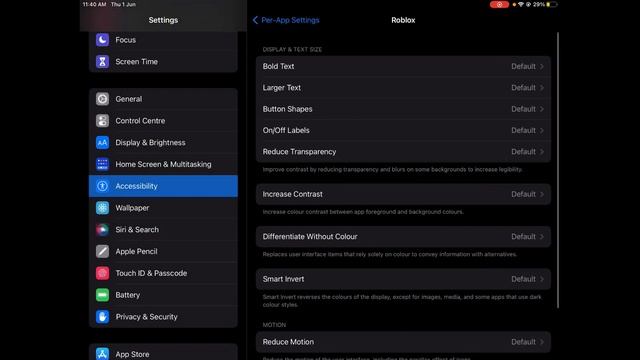This screenshot has width=640, height=360.
Task: Tap the Siri & Search orb icon
Action: click(102, 229)
